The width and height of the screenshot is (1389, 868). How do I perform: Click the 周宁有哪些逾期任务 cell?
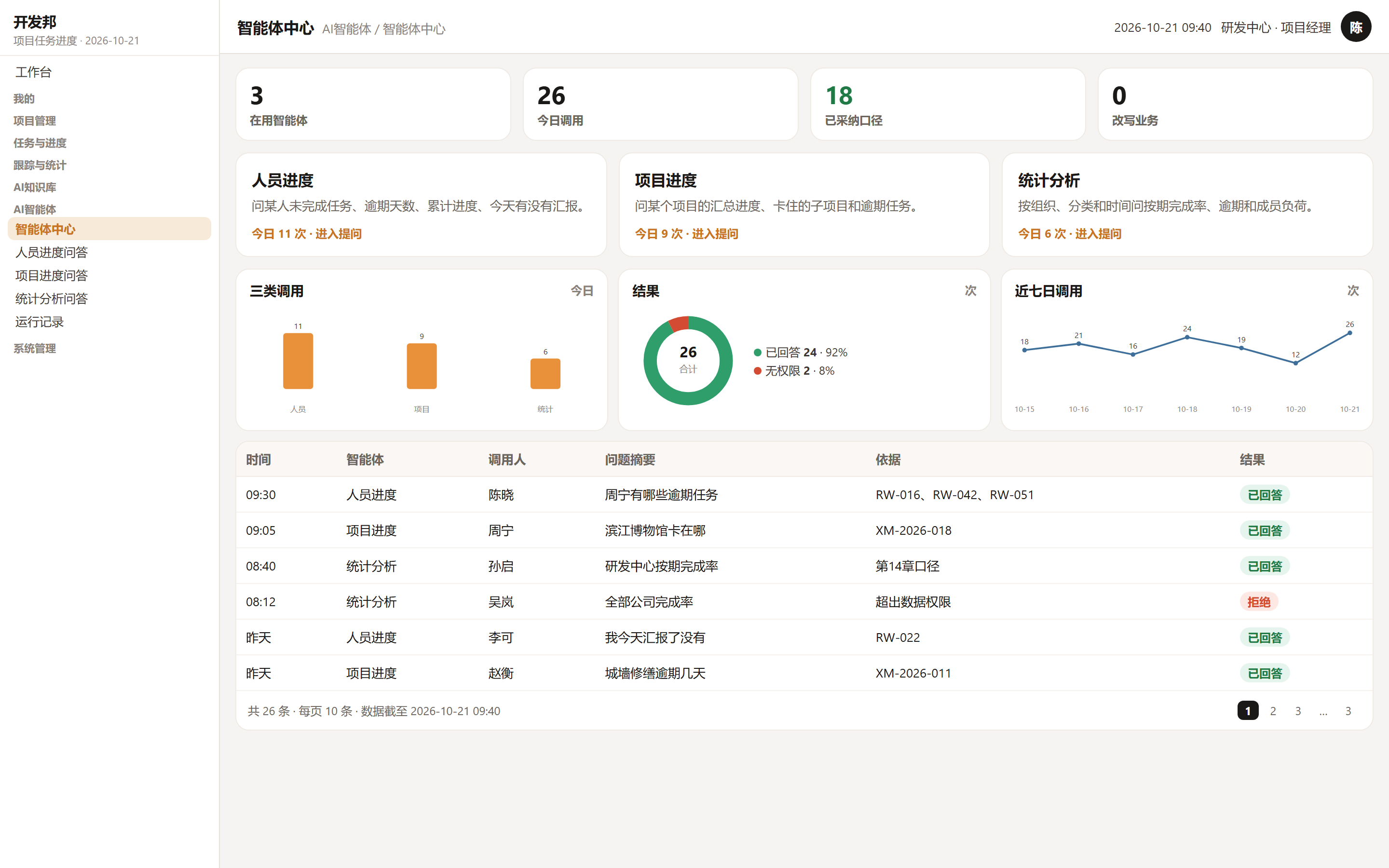click(661, 495)
